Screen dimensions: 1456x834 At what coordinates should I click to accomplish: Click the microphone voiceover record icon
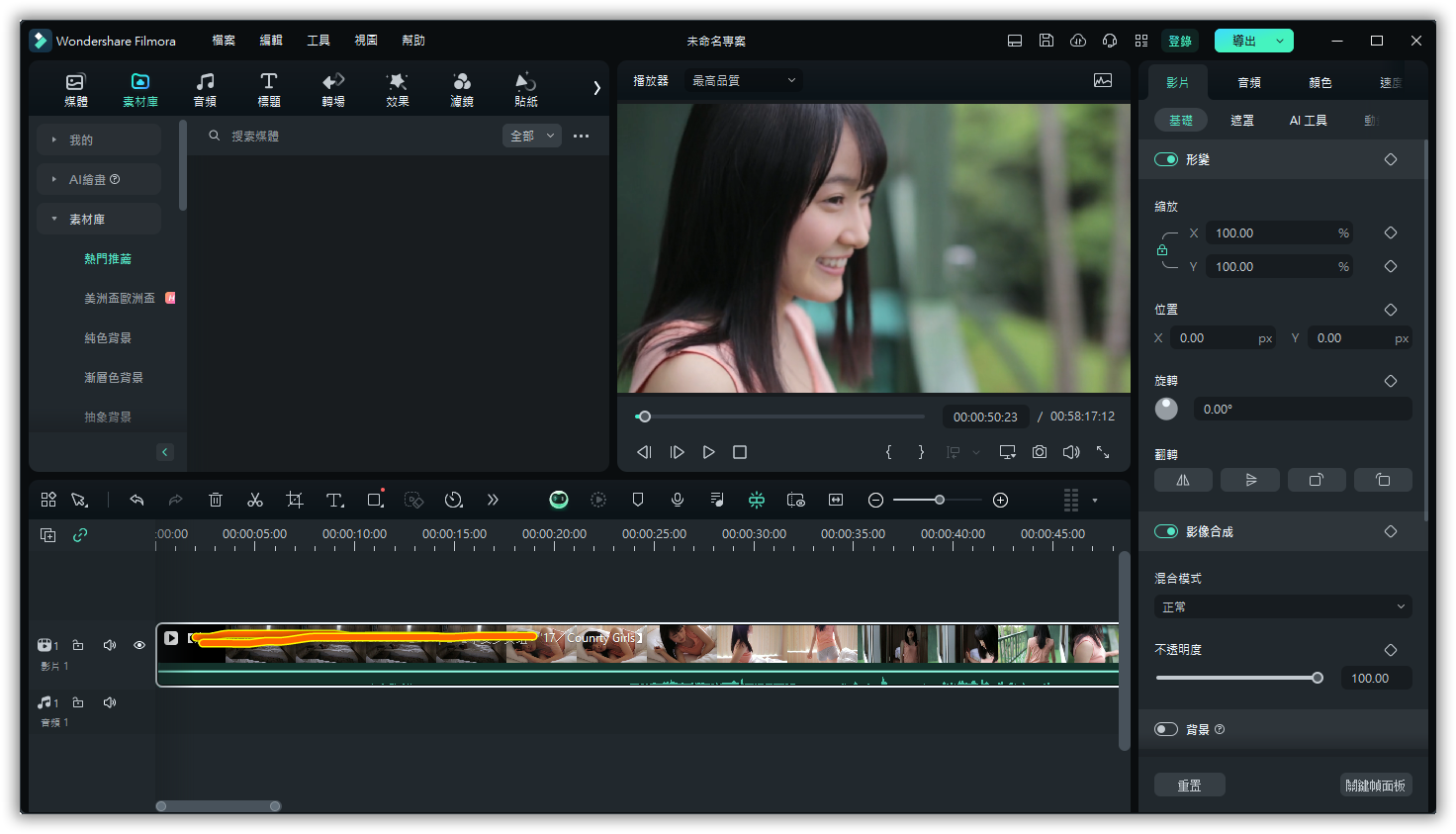[678, 501]
